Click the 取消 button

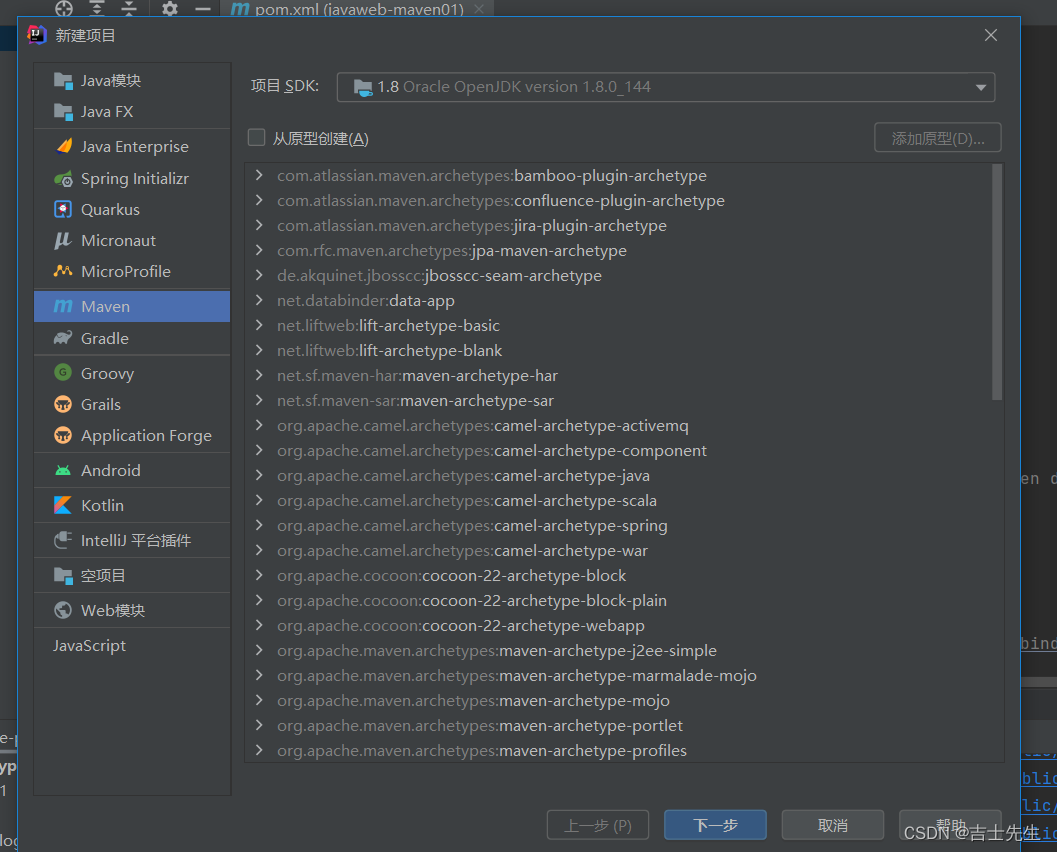coord(833,825)
